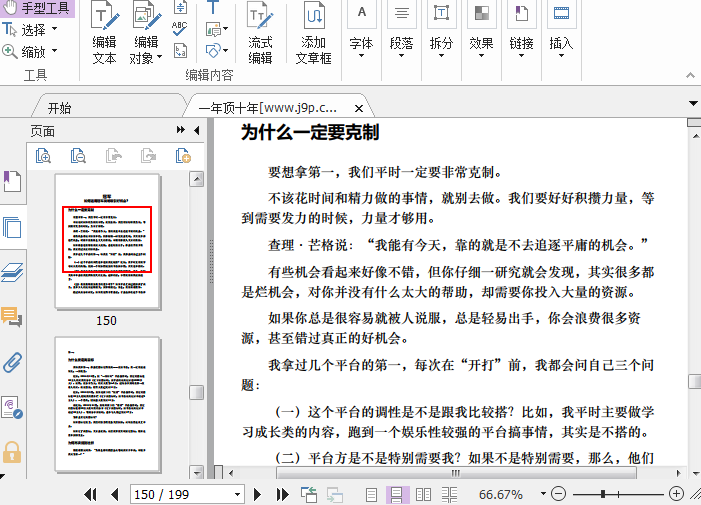Close the 一年顶十年 document tab
The width and height of the screenshot is (701, 505).
click(x=360, y=108)
